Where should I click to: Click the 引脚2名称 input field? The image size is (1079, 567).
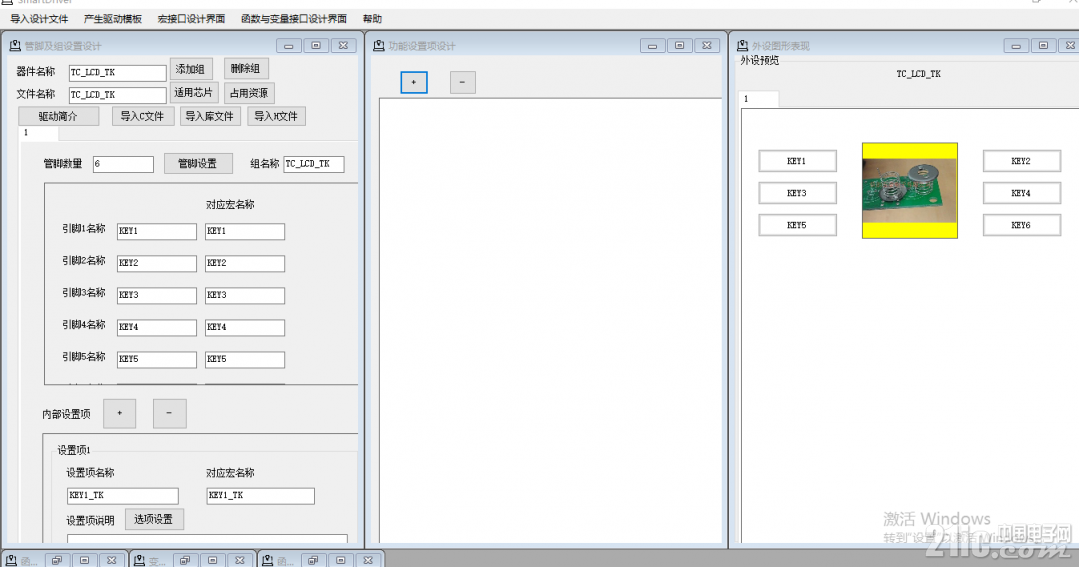click(157, 263)
